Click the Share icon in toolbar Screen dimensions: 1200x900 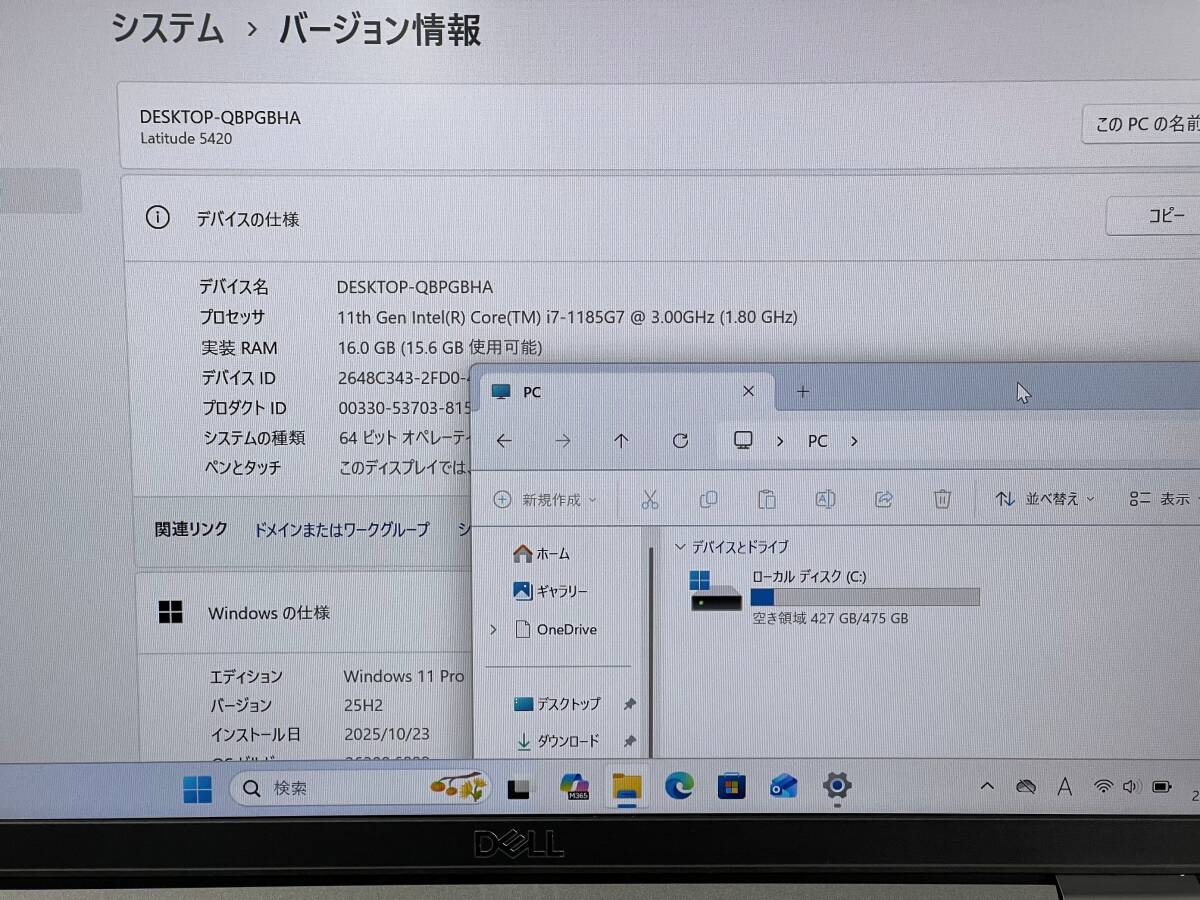(883, 498)
